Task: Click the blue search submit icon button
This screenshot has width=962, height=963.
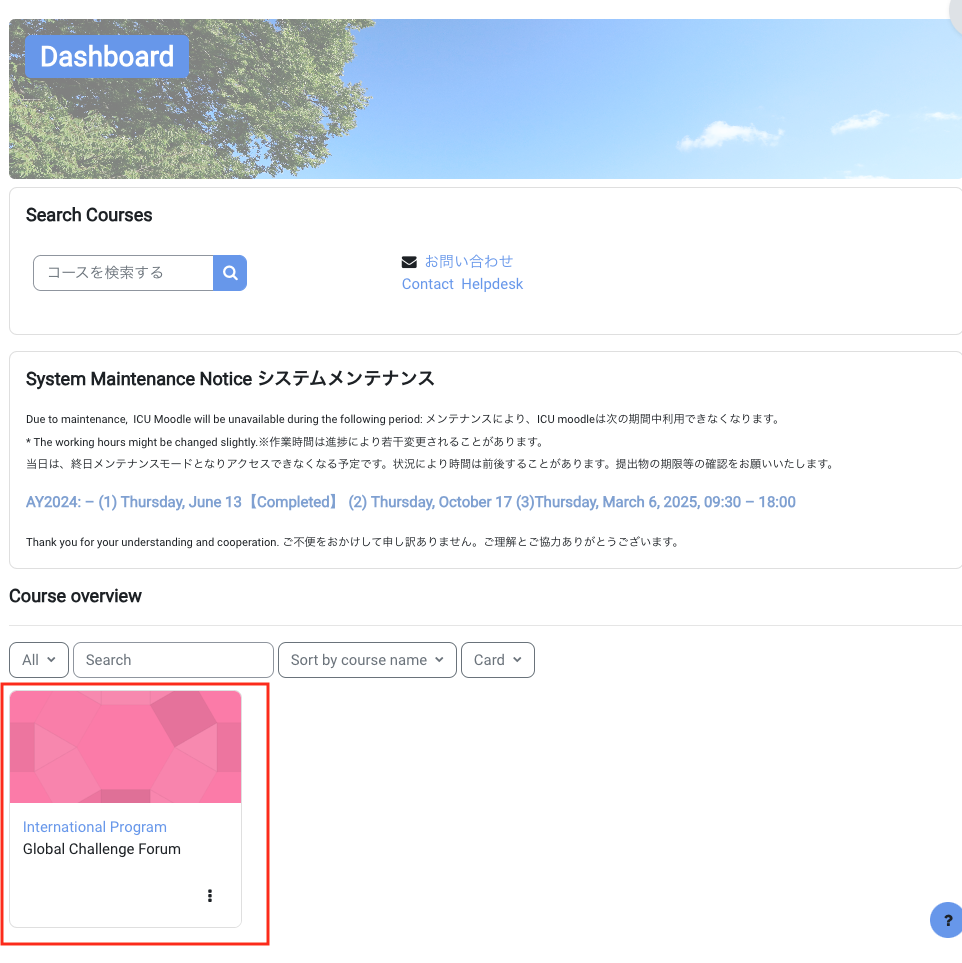Action: tap(230, 272)
